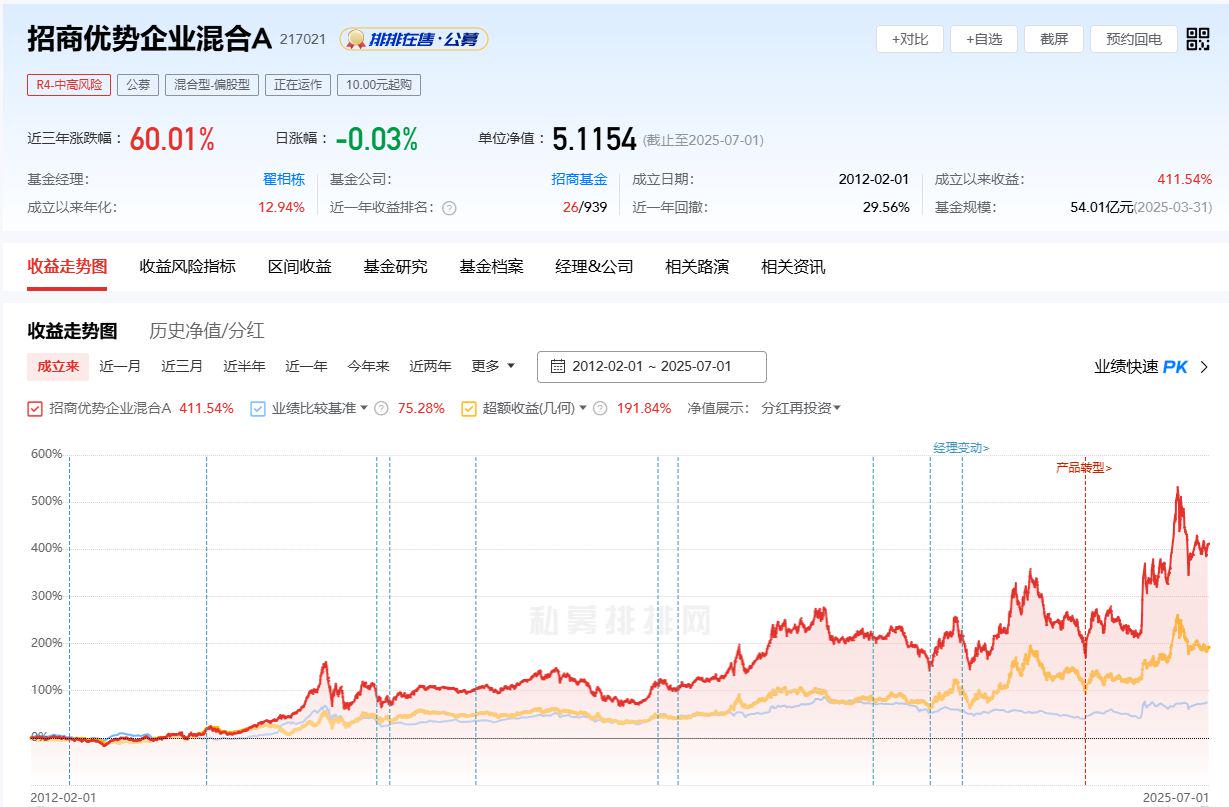Switch to the 基金研究 tab

[x=396, y=267]
